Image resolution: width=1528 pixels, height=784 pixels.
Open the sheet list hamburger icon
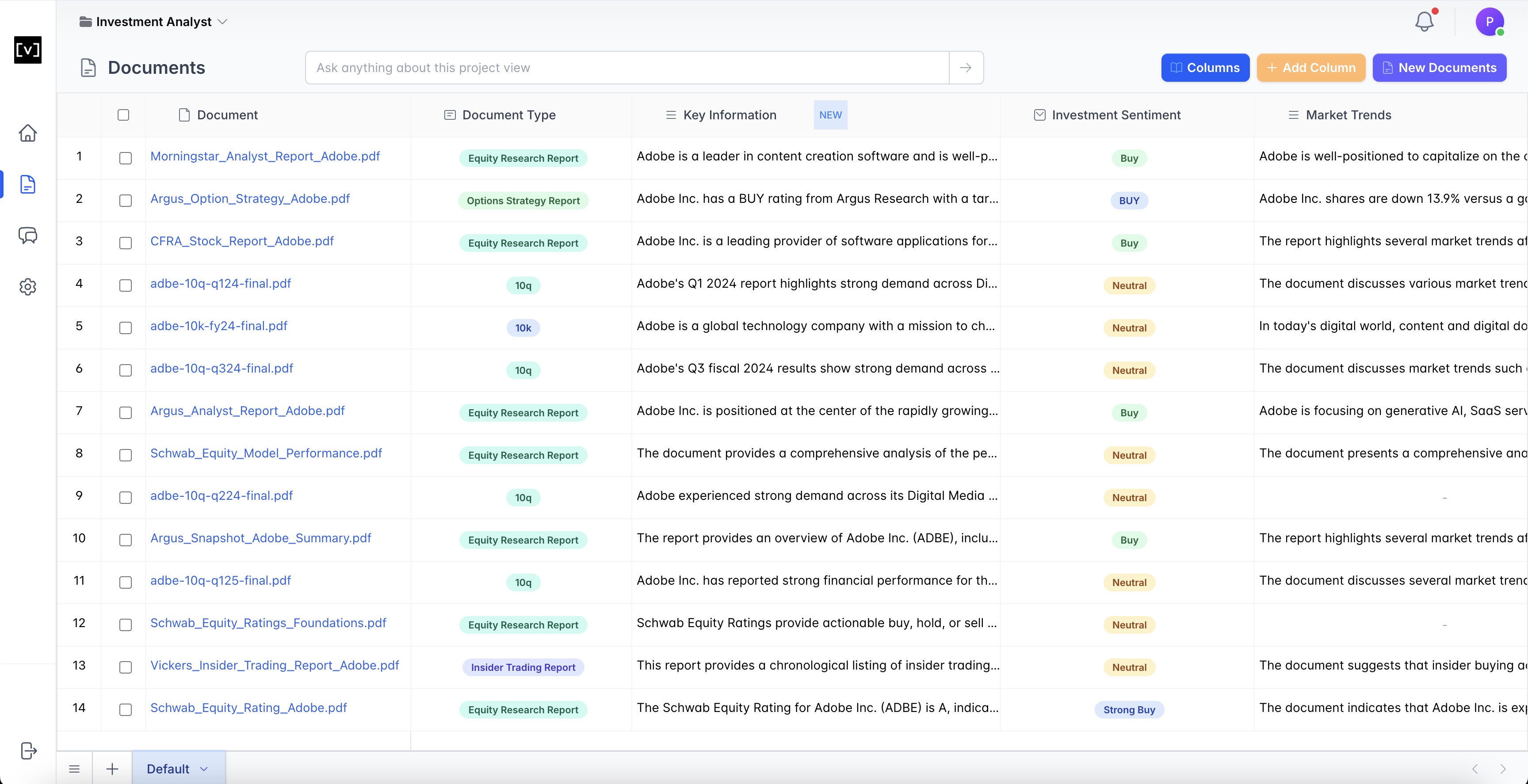point(74,769)
